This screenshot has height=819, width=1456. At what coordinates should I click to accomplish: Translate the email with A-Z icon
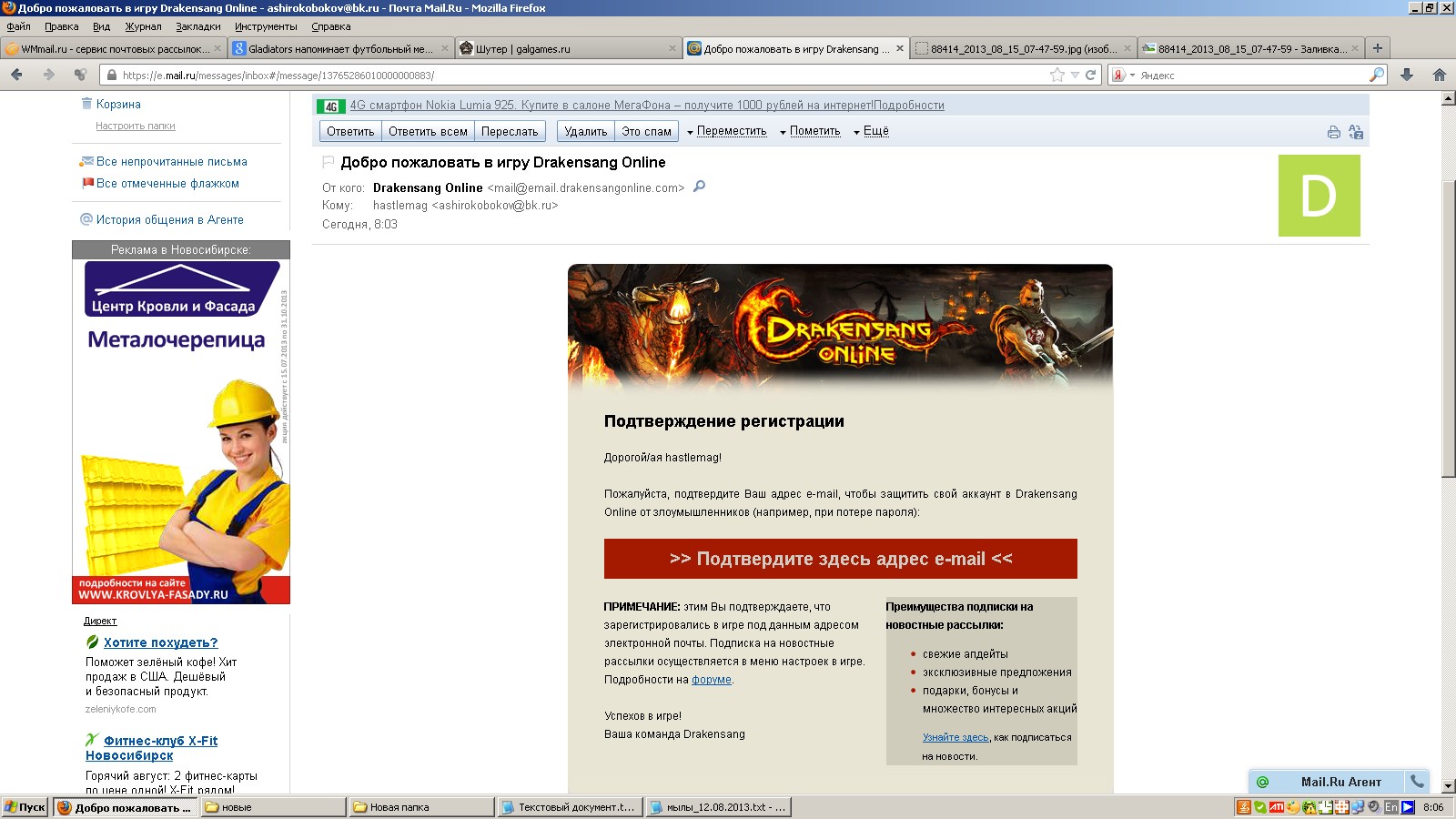1356,132
